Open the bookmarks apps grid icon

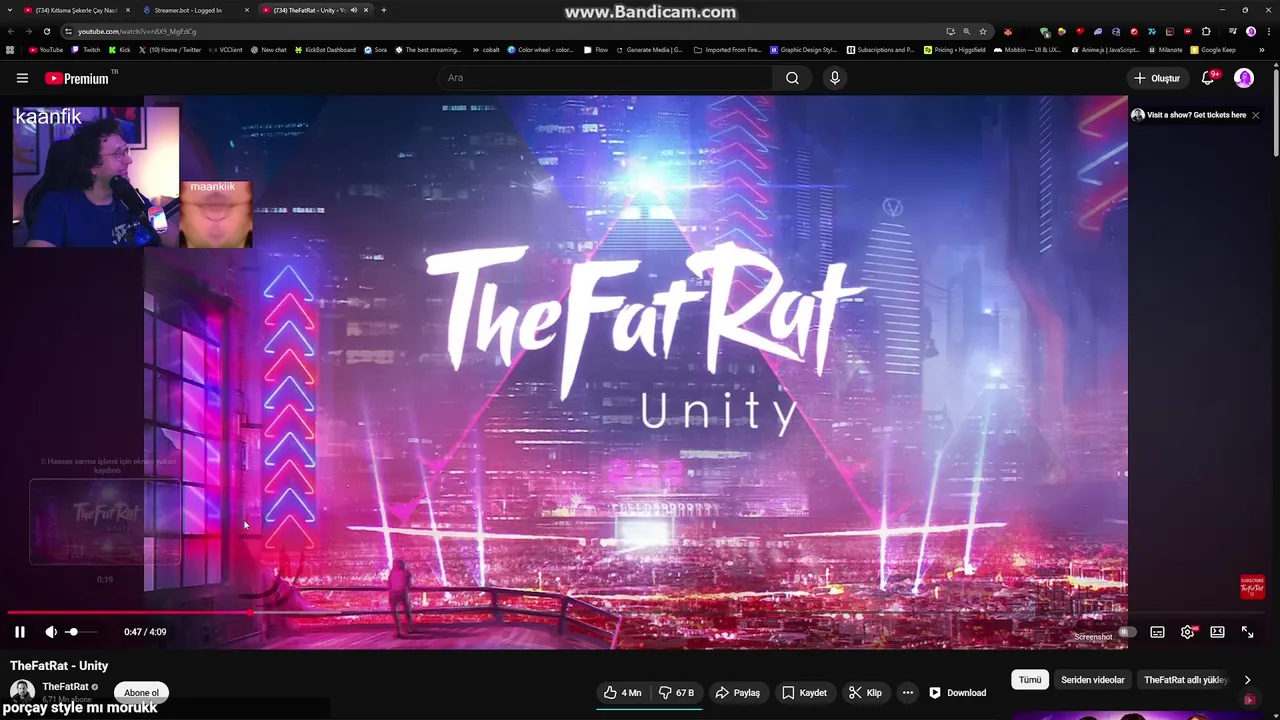[10, 49]
